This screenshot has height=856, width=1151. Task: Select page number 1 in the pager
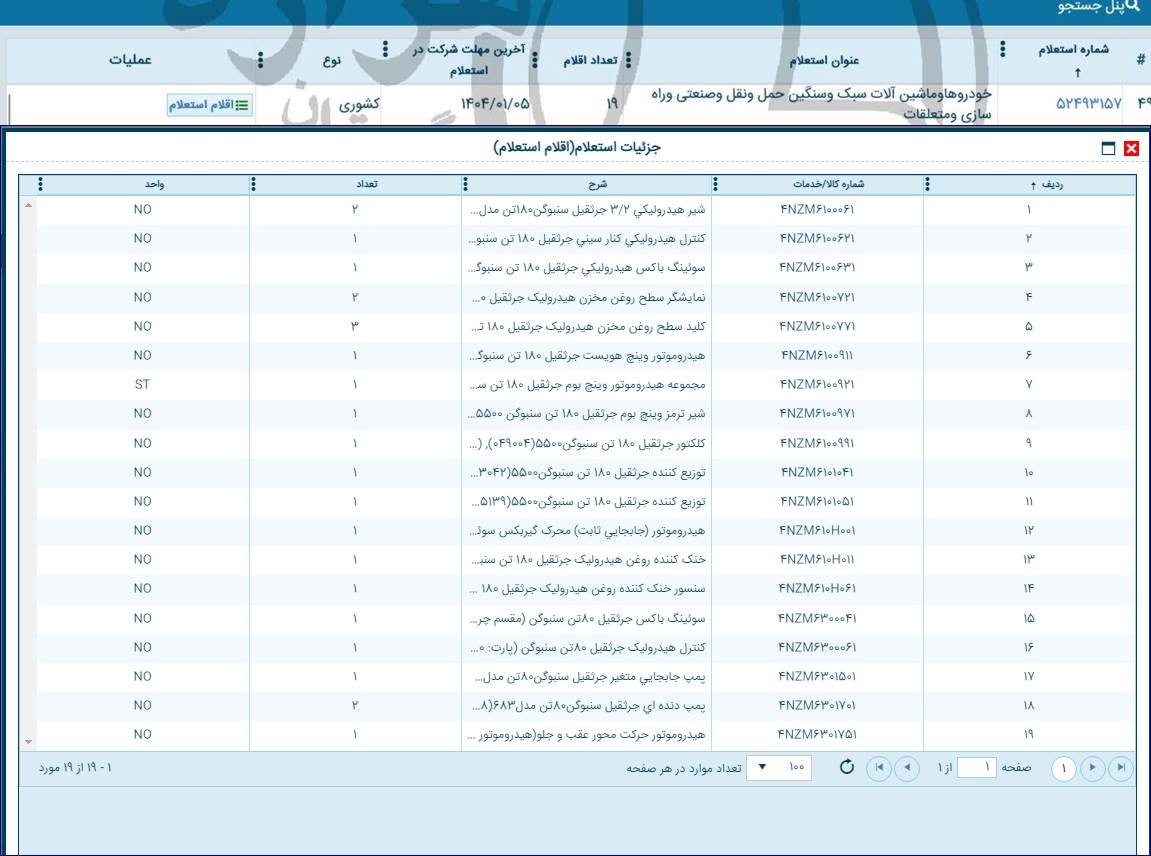tap(1064, 768)
